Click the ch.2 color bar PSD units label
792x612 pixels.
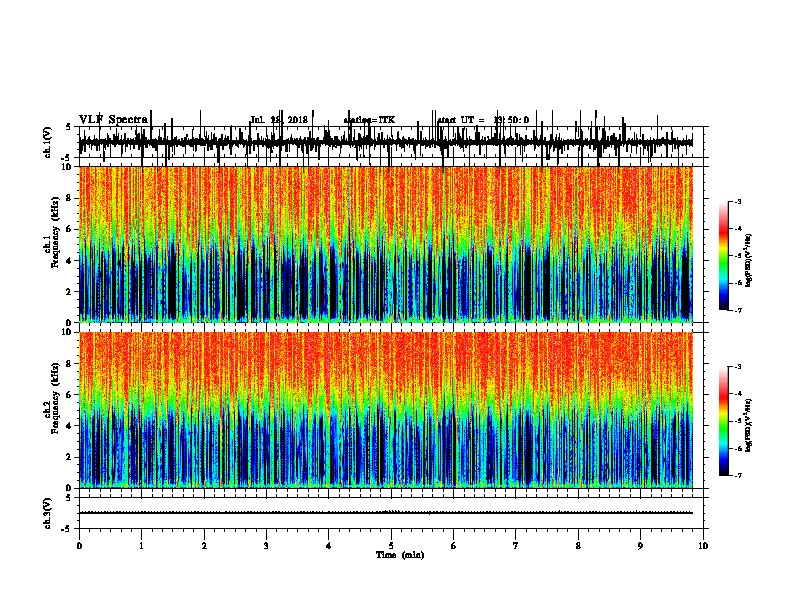748,425
